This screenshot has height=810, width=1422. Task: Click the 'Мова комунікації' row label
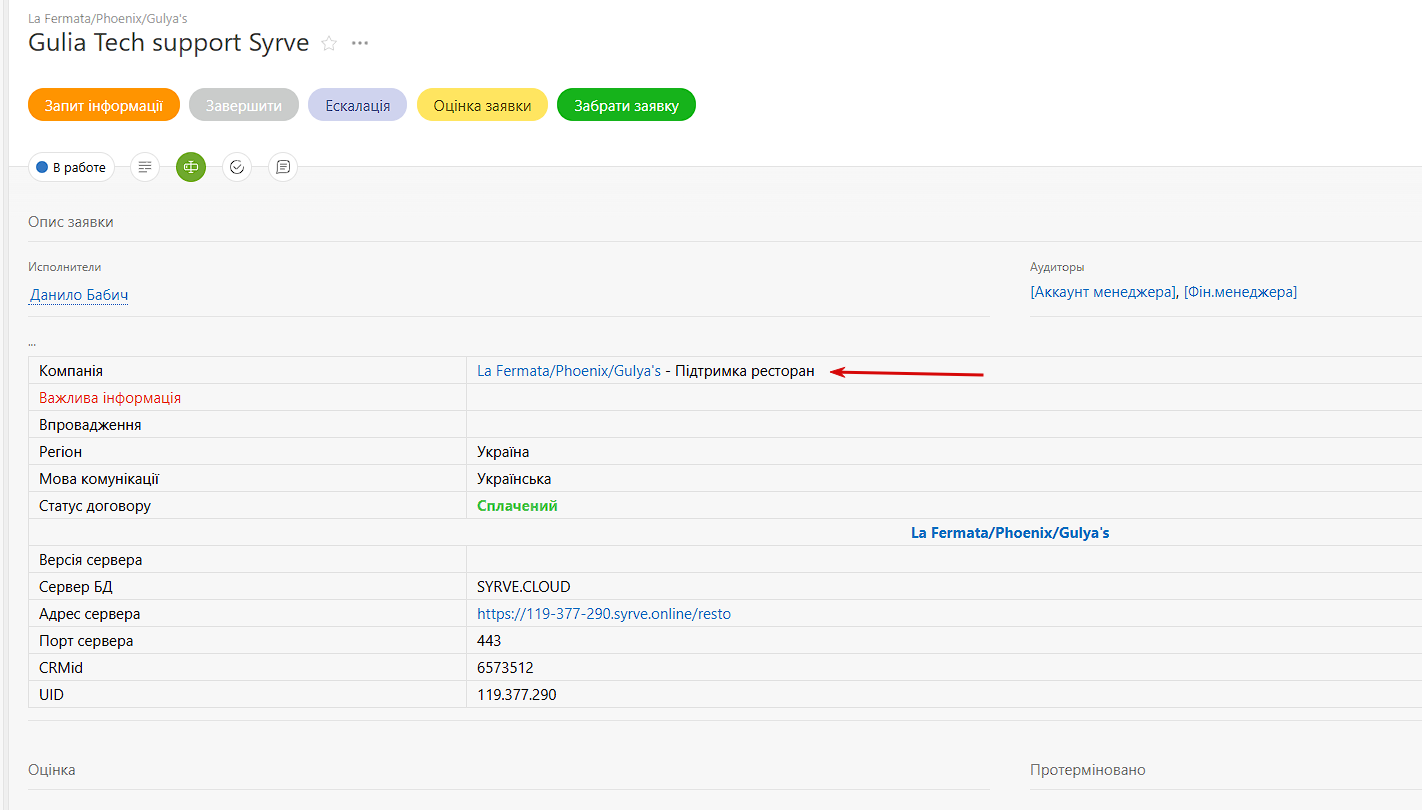click(x=99, y=479)
